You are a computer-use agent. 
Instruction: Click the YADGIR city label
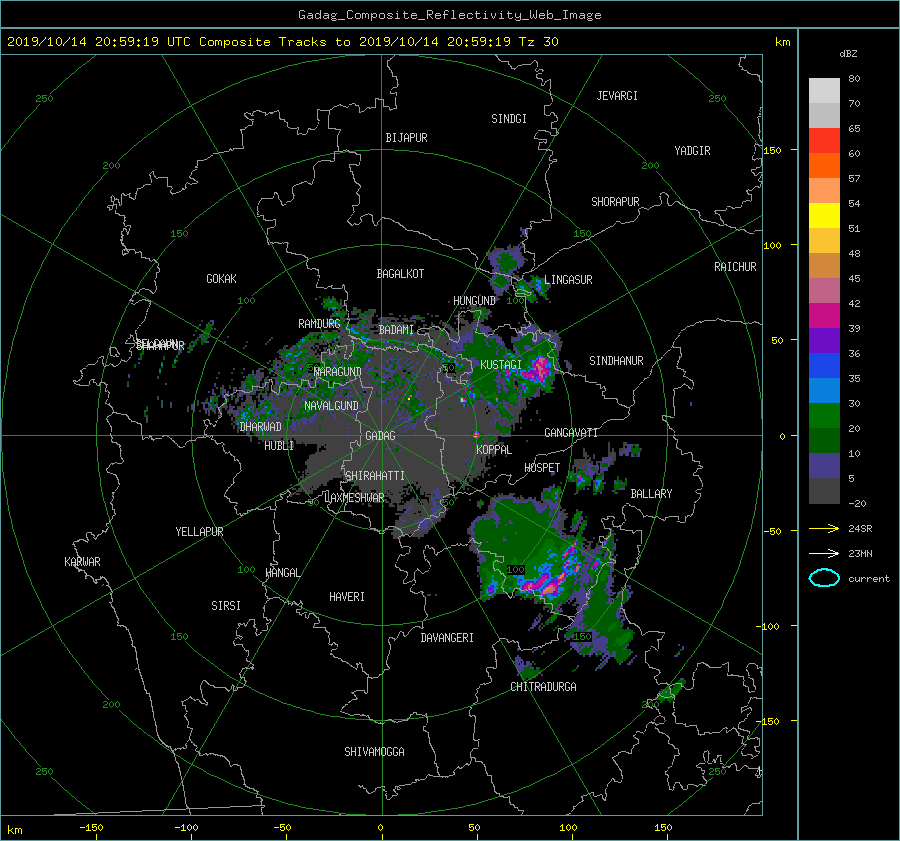692,151
